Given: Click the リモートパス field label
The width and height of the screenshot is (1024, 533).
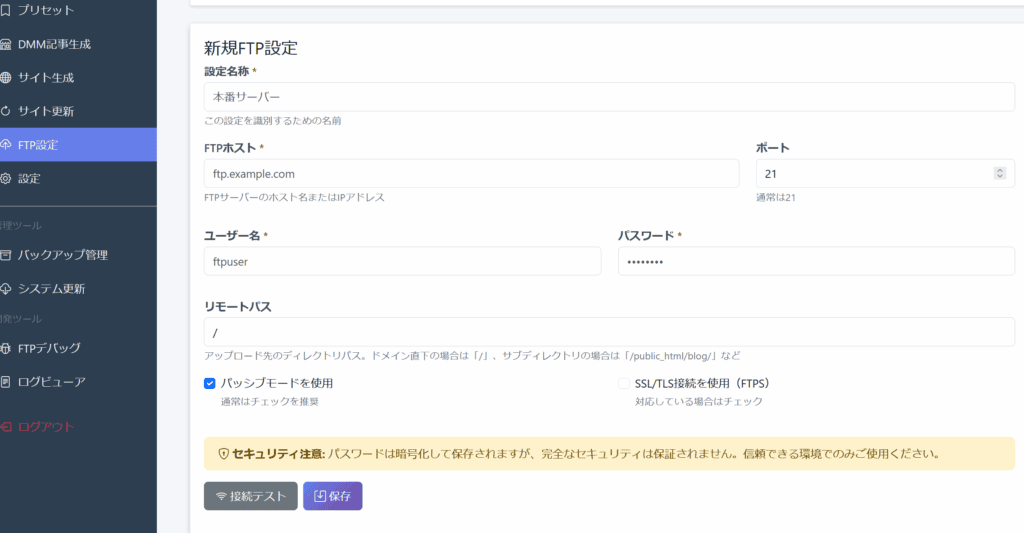Looking at the screenshot, I should (238, 307).
